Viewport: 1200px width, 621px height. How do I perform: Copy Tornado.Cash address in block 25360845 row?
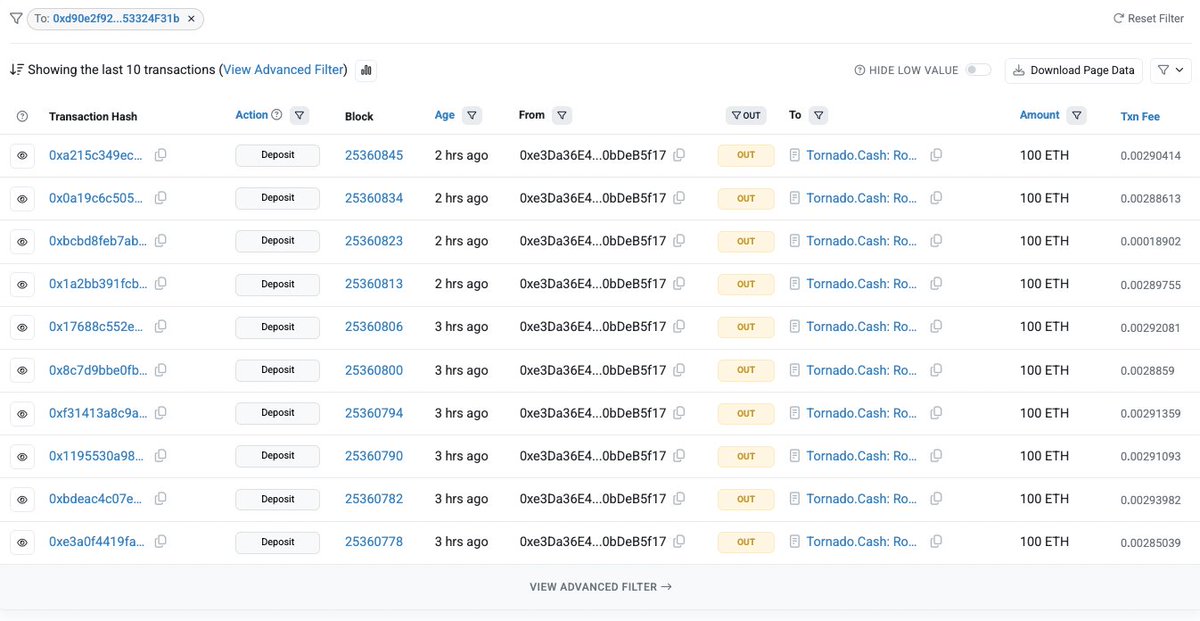click(x=936, y=155)
